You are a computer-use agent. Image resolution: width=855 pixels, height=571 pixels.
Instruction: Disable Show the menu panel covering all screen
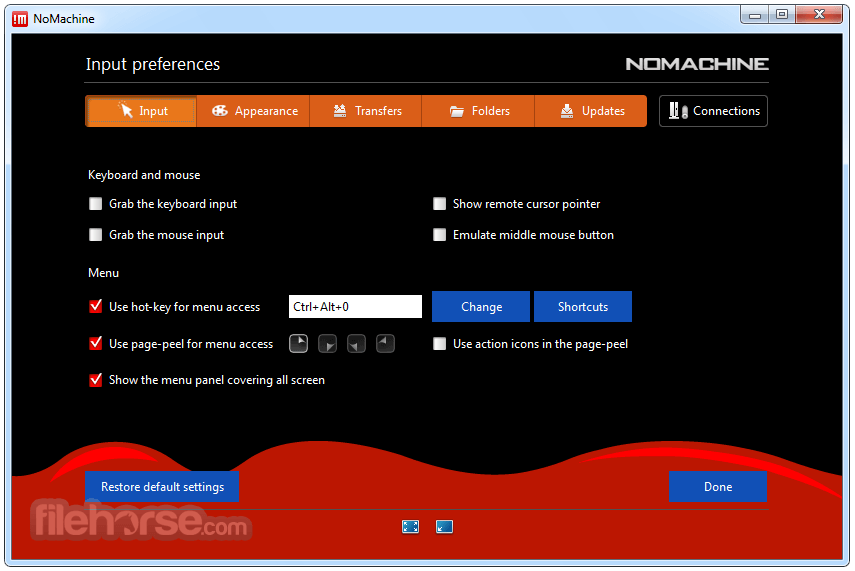95,380
